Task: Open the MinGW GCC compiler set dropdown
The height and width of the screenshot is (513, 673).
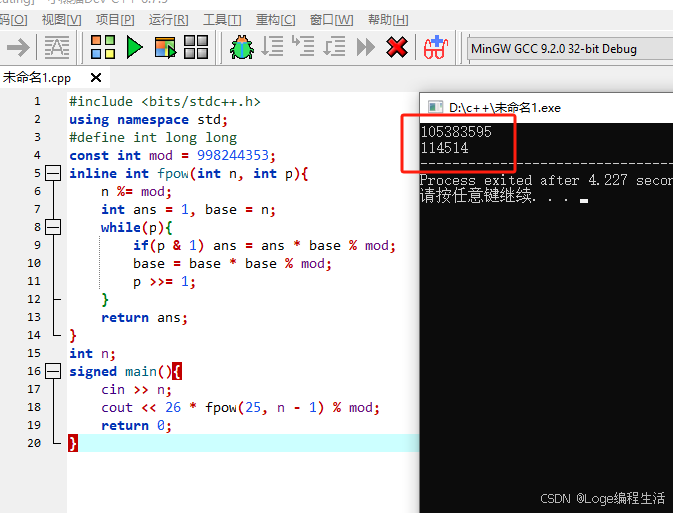Action: coord(570,49)
